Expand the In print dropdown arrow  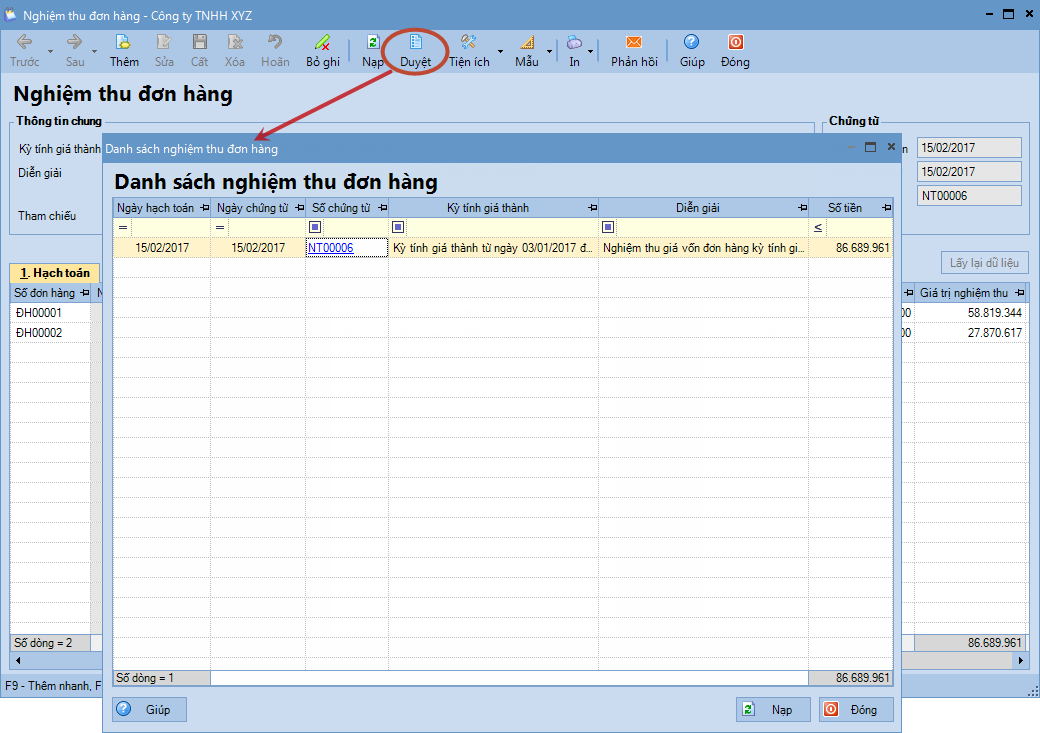(591, 51)
